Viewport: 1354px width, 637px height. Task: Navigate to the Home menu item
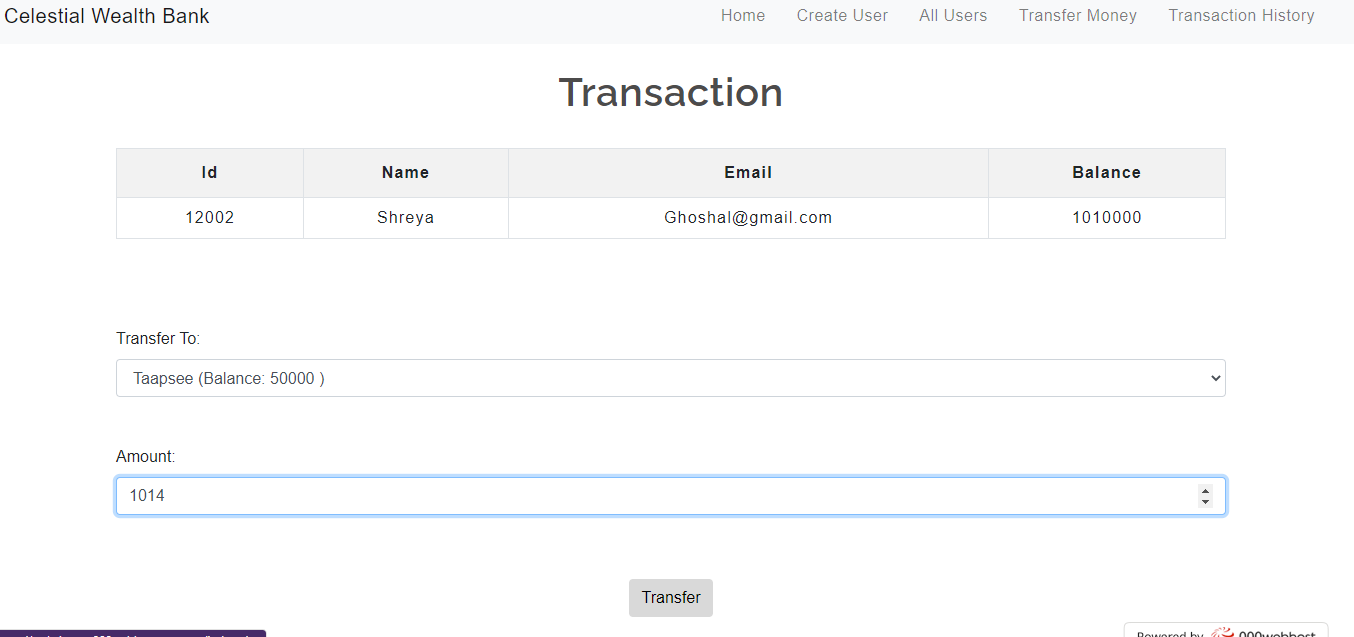pos(742,15)
